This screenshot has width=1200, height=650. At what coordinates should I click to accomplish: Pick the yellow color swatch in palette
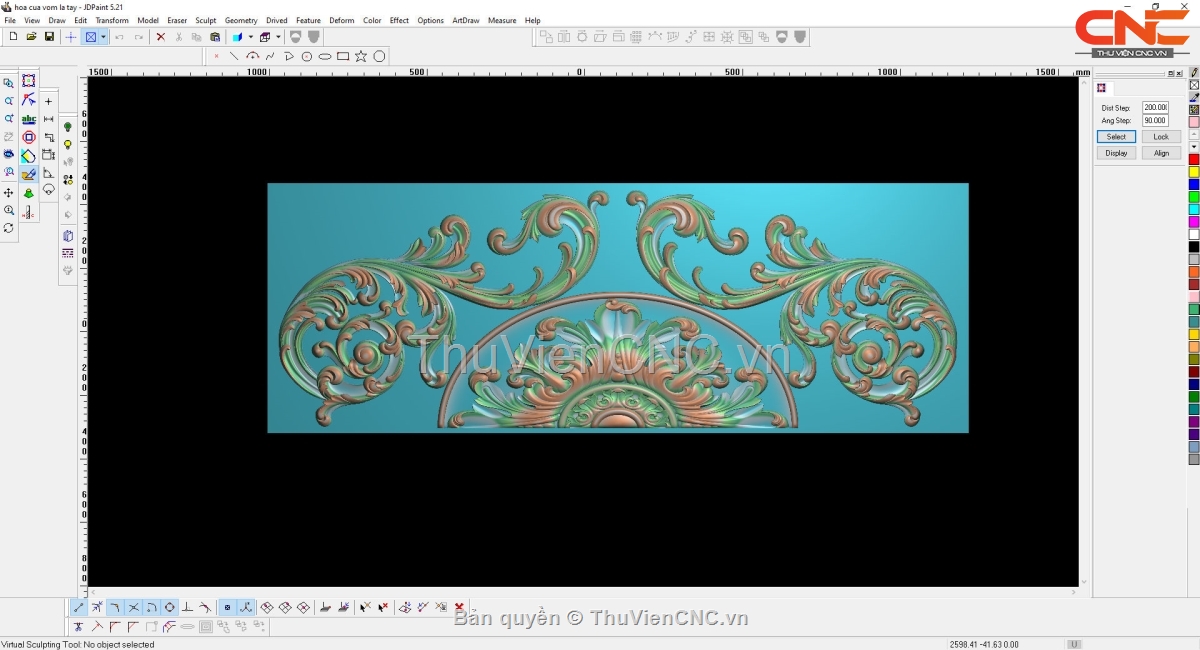coord(1193,172)
